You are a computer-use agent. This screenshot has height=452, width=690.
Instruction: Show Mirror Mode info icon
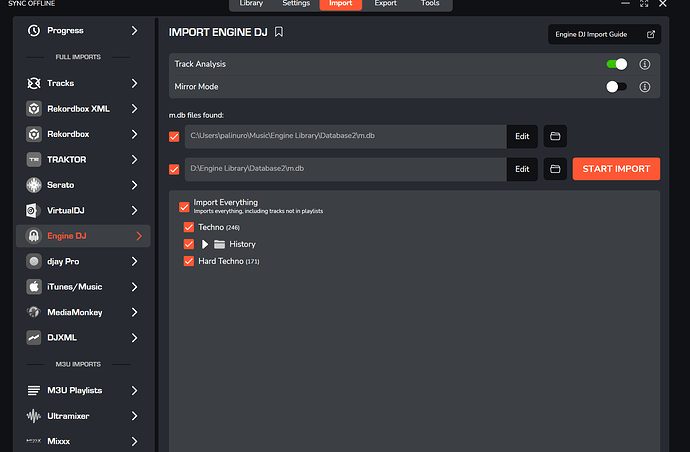(645, 87)
